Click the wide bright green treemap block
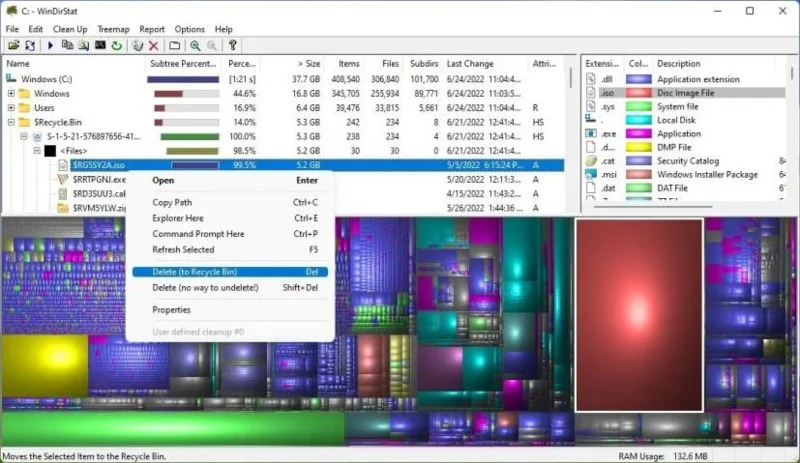The height and width of the screenshot is (463, 800). 173,428
